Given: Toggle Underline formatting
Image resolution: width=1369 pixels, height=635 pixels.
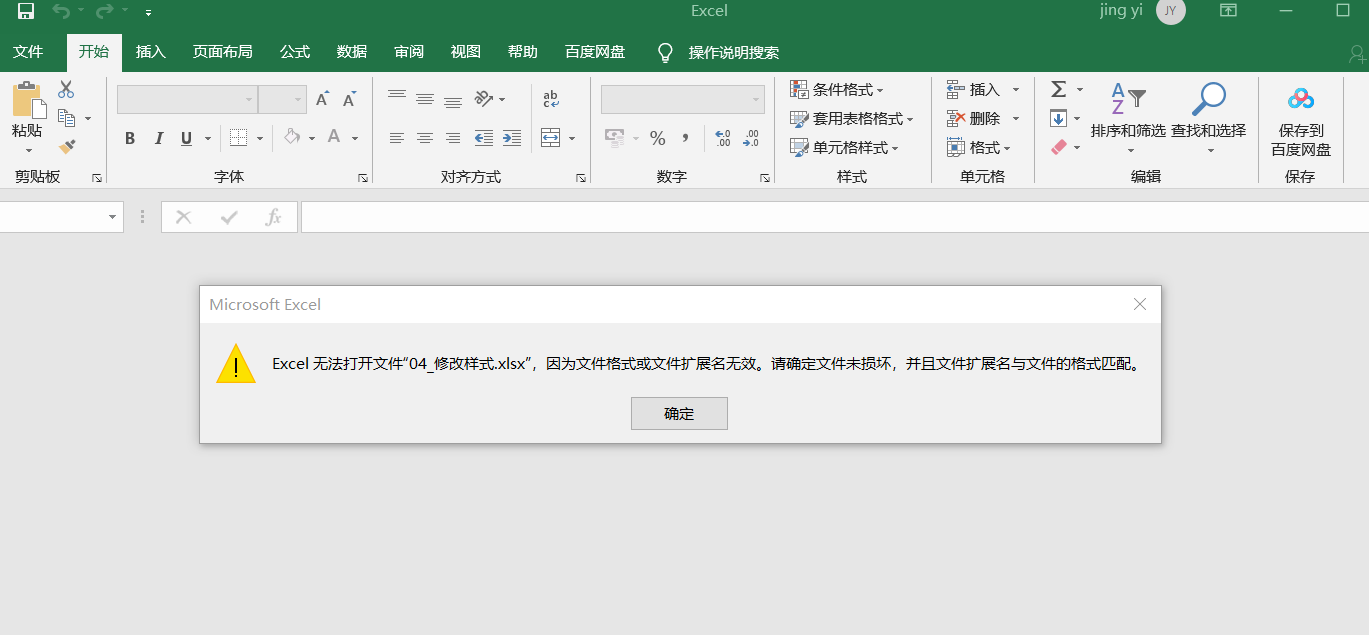Looking at the screenshot, I should tap(186, 138).
